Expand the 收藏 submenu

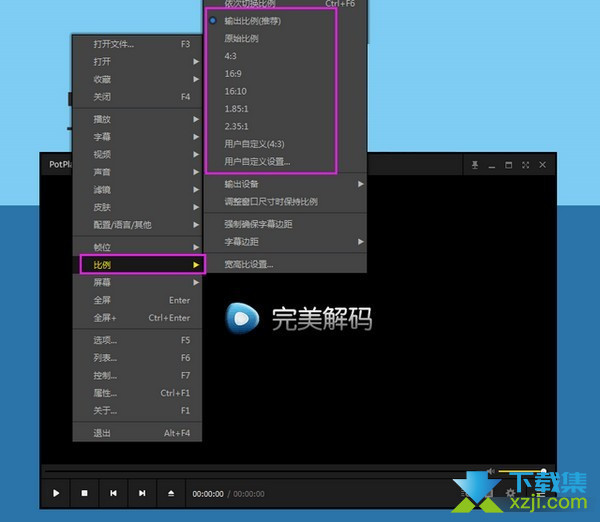pos(137,79)
